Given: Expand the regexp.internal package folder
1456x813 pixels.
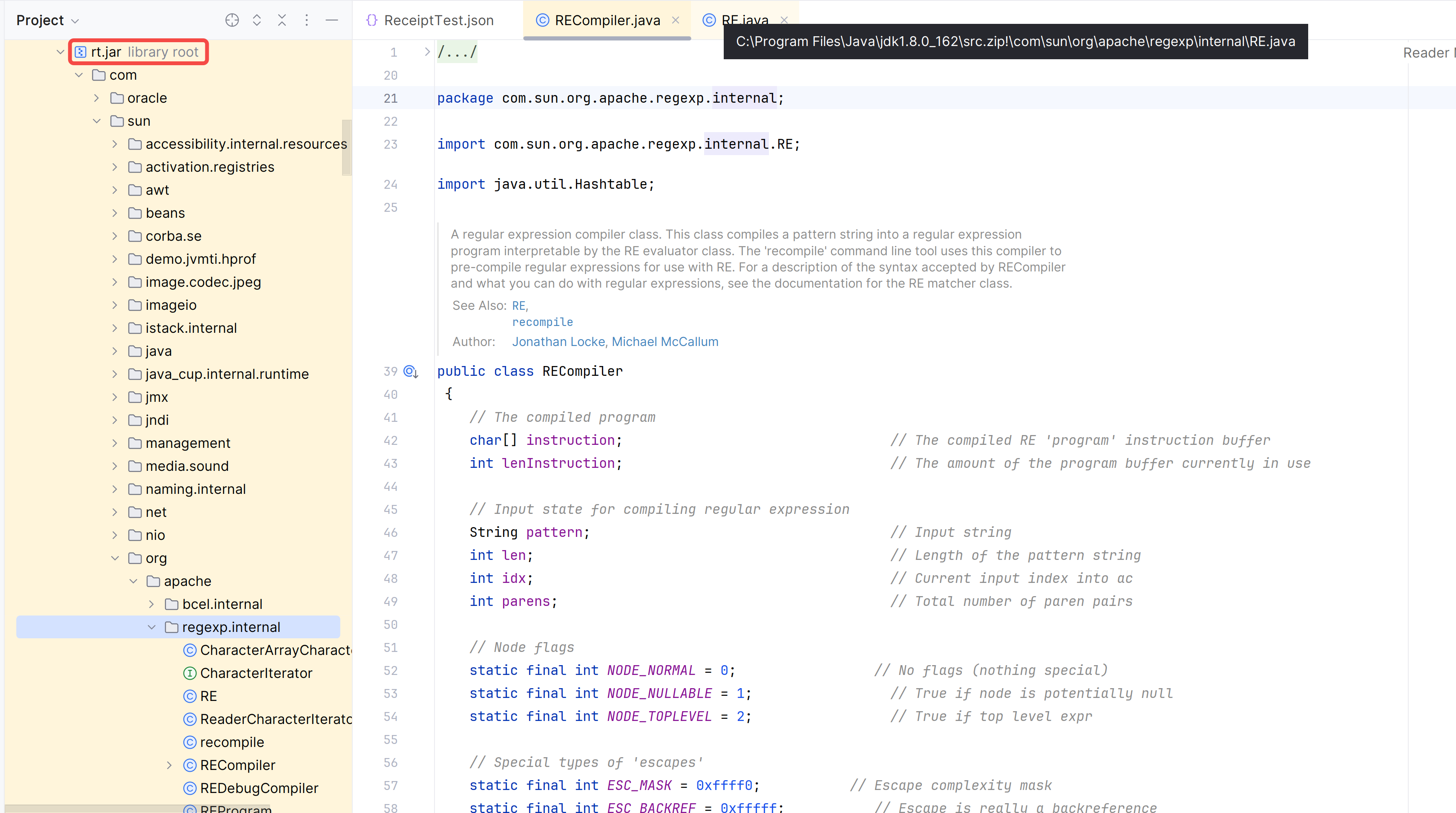Looking at the screenshot, I should 152,627.
